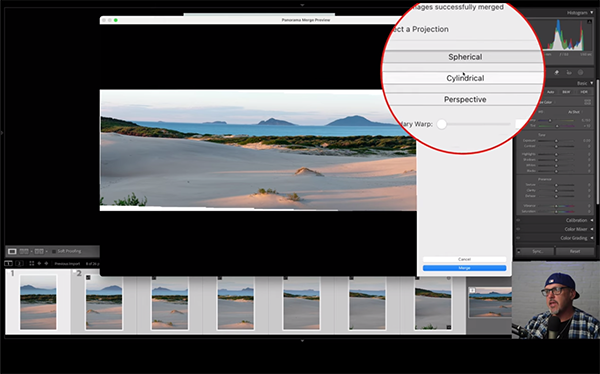This screenshot has height=374, width=600.
Task: Toggle Color Mixer panel visibility eye
Action: pos(518,229)
